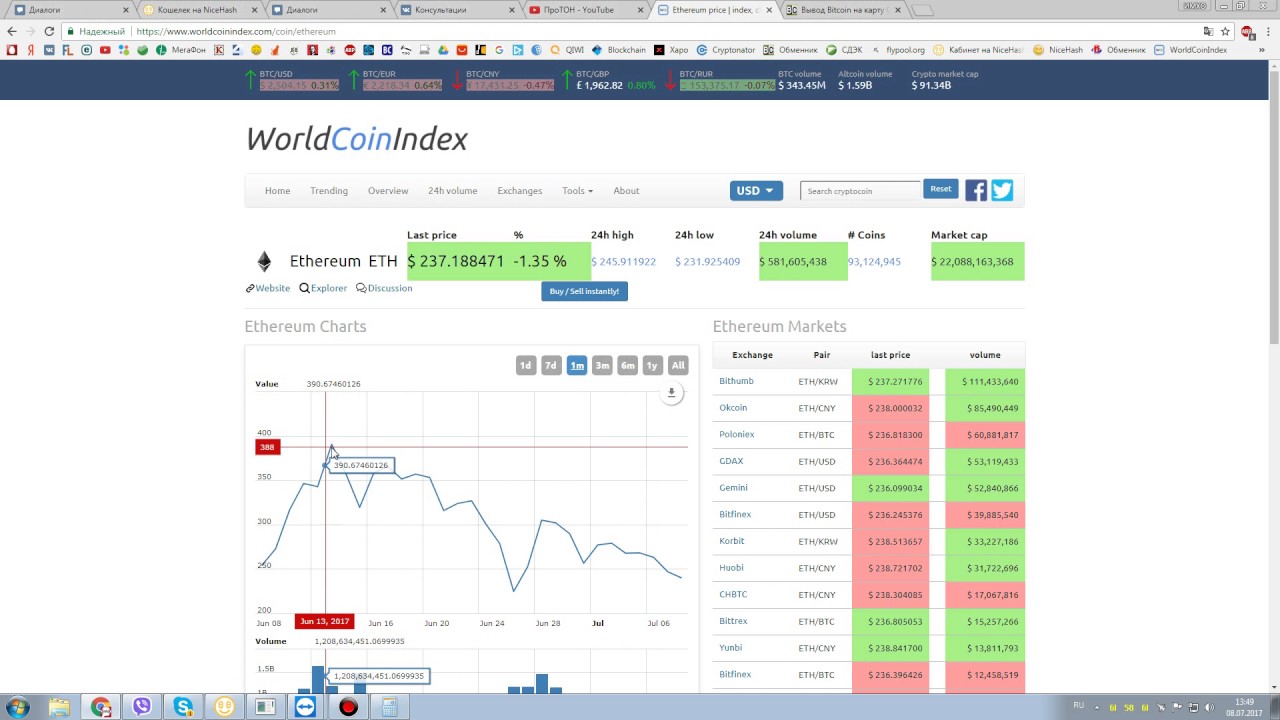Go to the Home nav item

click(x=277, y=191)
